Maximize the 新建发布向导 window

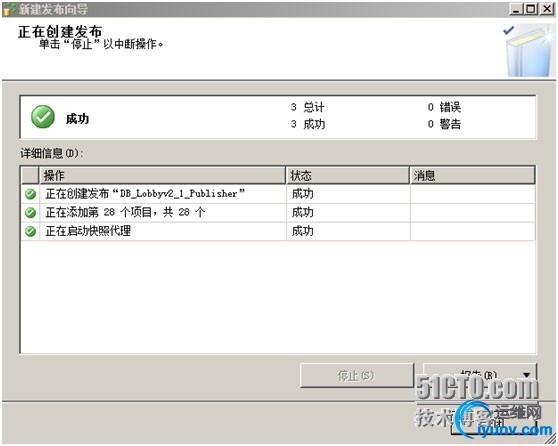(531, 9)
